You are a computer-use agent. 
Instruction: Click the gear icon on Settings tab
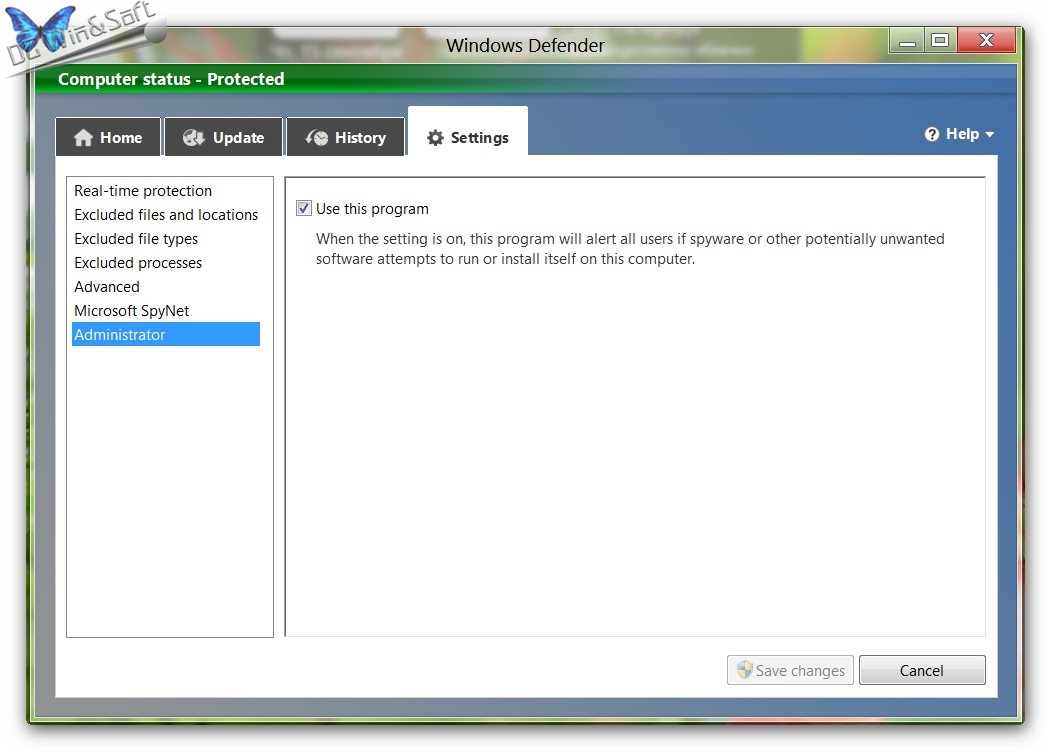coord(435,138)
